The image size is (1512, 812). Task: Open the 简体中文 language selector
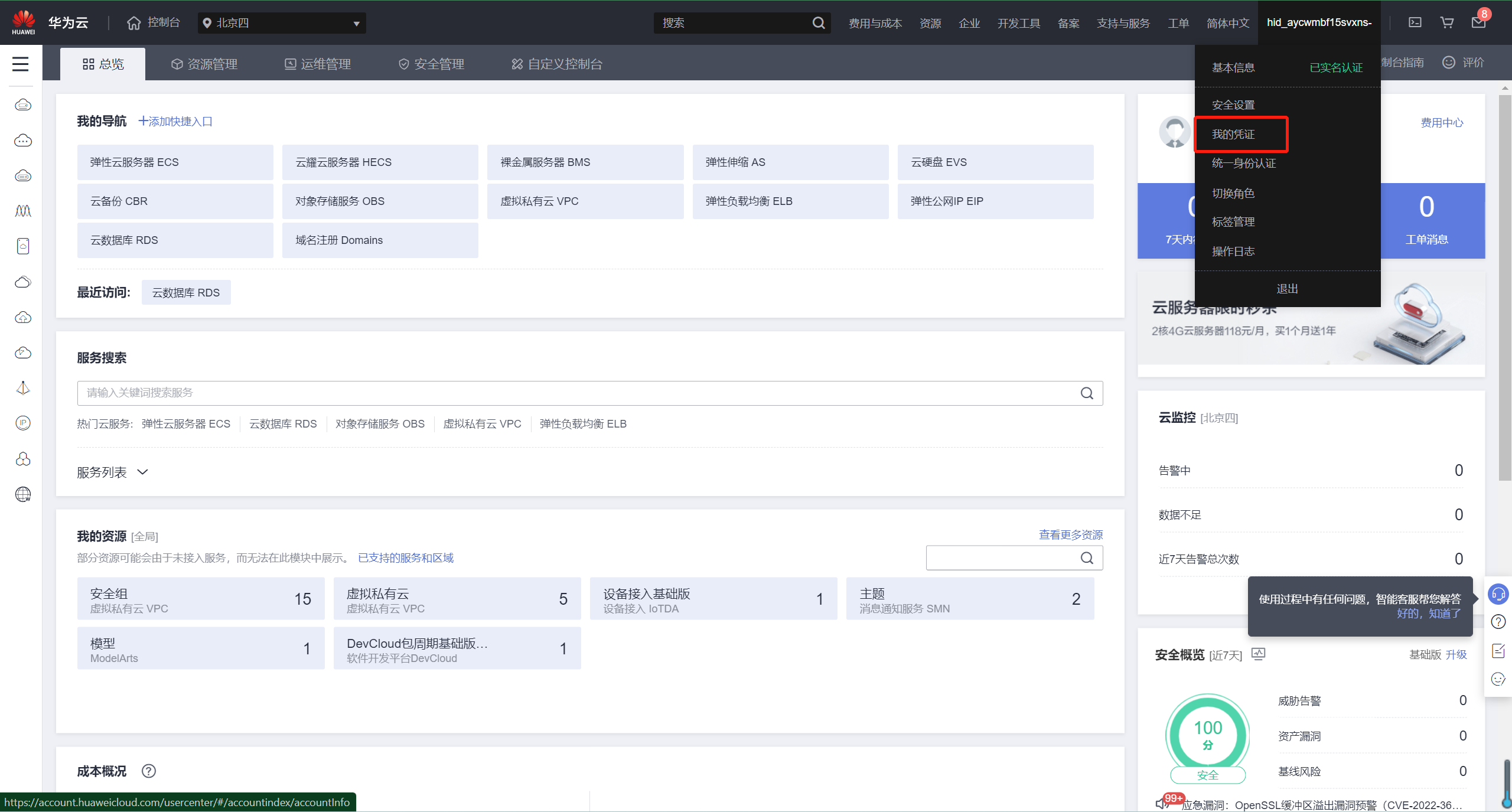point(1227,23)
